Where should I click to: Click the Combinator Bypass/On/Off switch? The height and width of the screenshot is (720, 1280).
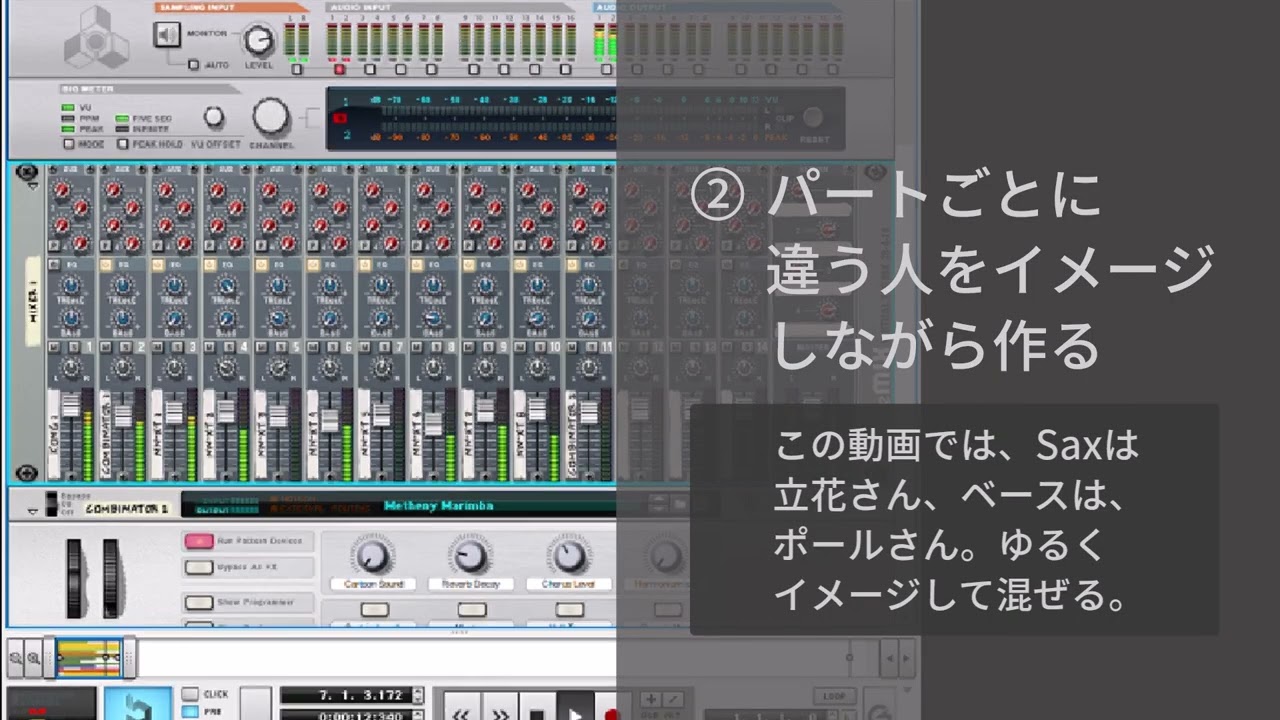(51, 502)
